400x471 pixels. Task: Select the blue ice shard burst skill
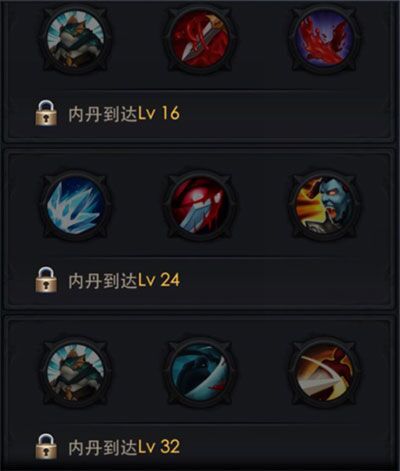76,205
